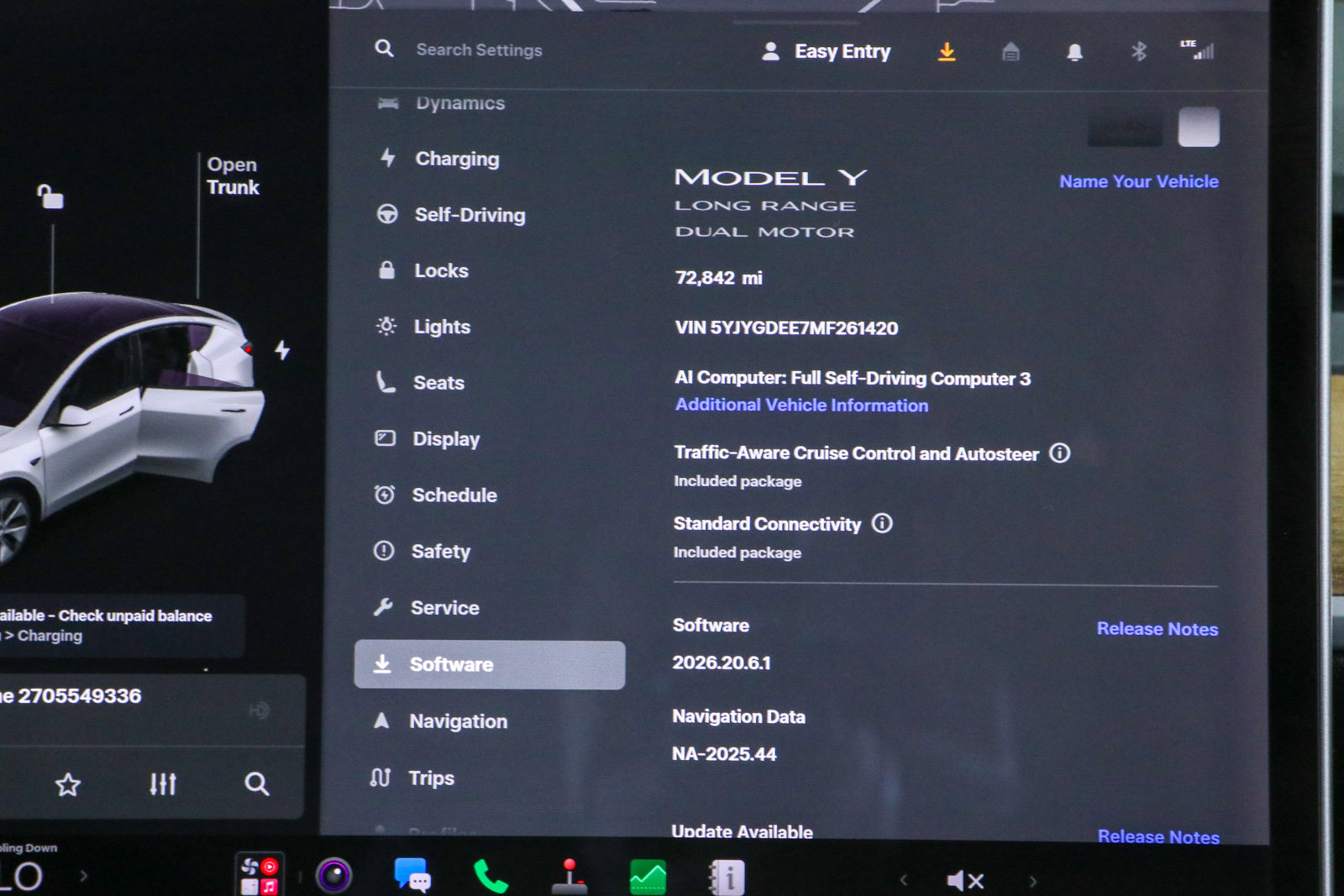Open the green Phone app

491,877
